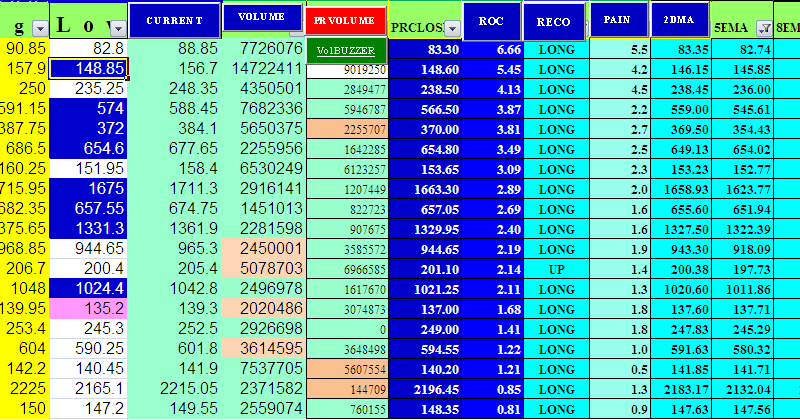Select the ROC cell 6.66

492,50
